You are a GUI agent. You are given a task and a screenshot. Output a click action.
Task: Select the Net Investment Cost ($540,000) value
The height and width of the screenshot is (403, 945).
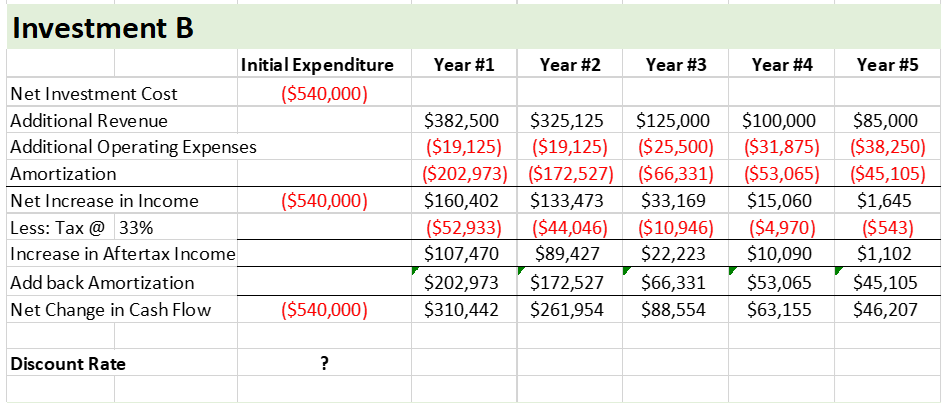(323, 94)
